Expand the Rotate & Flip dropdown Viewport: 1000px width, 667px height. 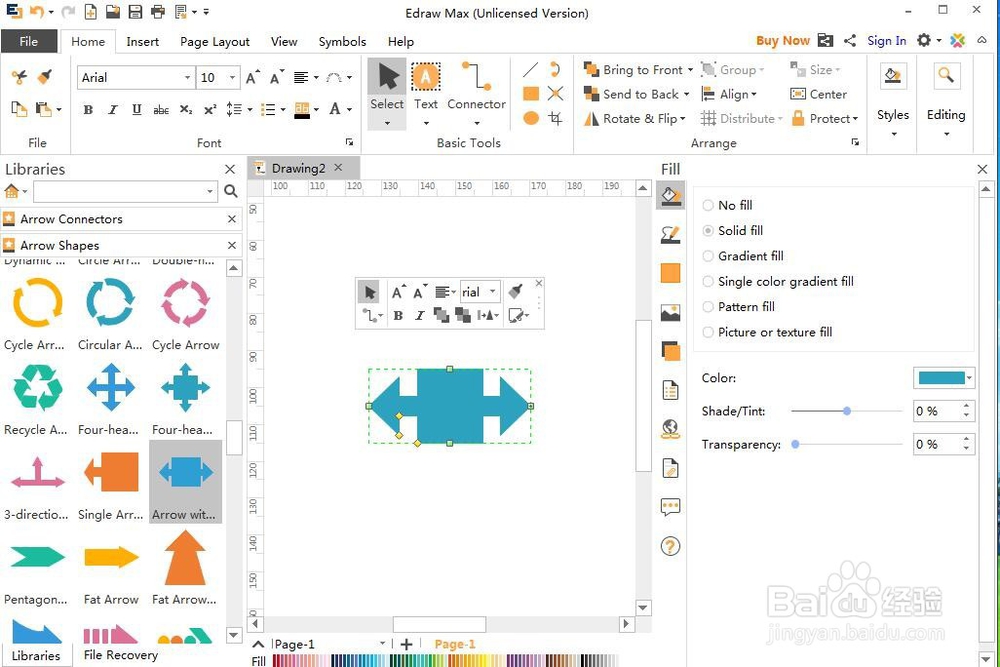(682, 119)
